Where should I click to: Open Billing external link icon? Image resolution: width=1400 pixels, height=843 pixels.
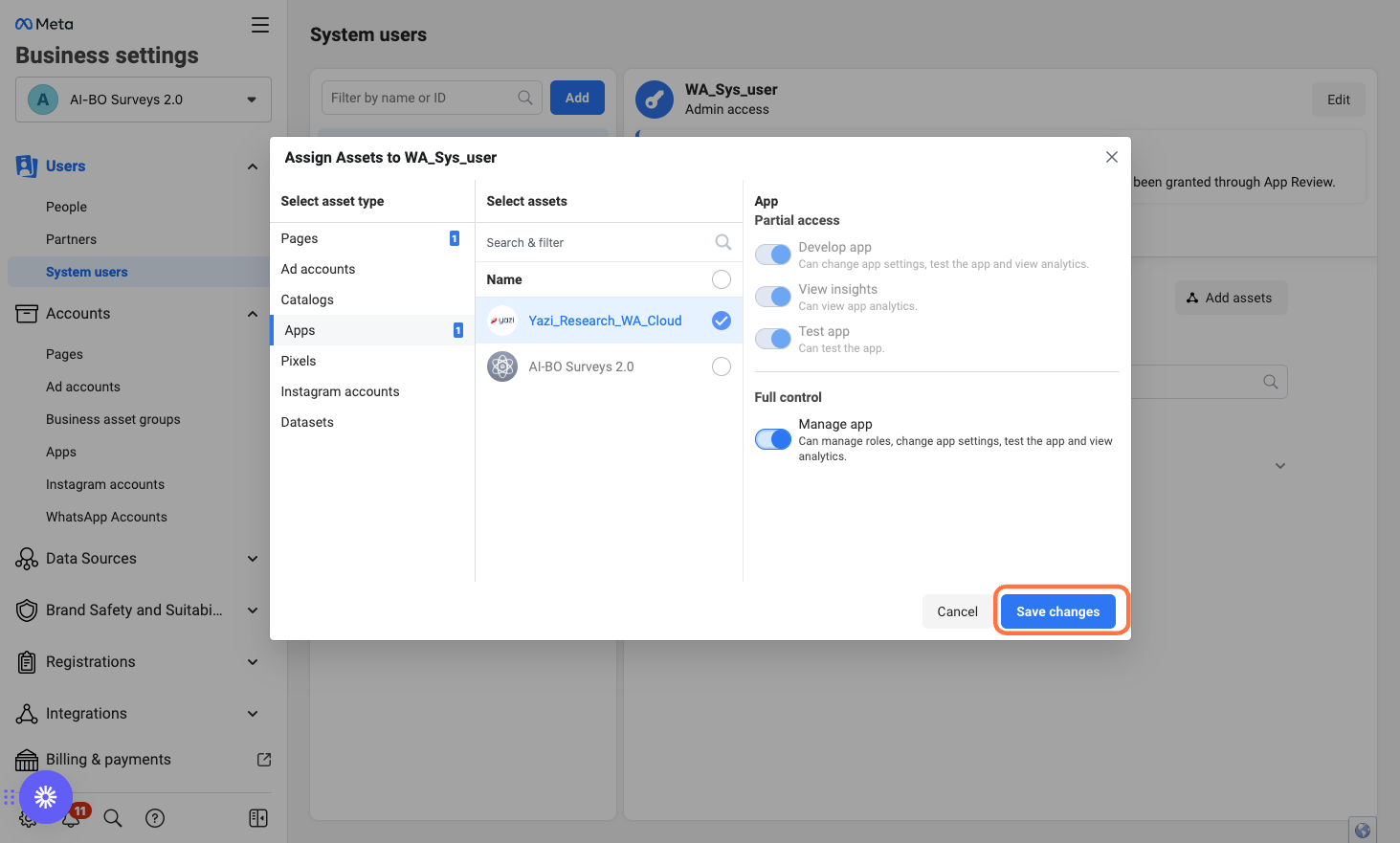coord(264,760)
